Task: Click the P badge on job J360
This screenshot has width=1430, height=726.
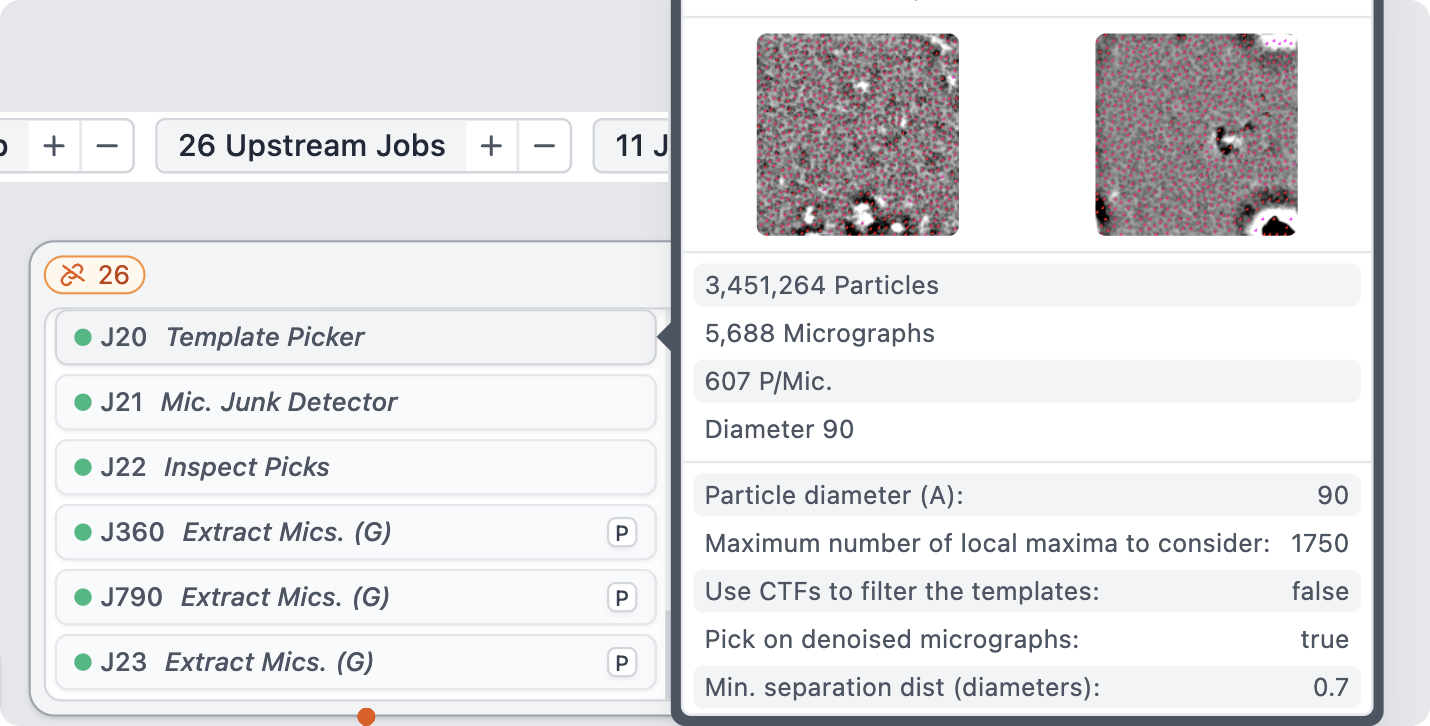Action: [622, 533]
